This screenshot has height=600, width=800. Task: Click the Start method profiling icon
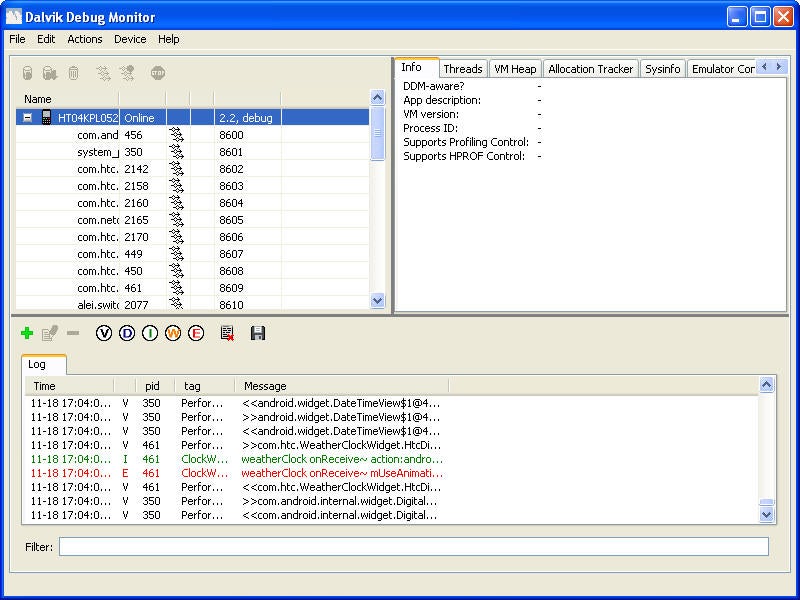127,73
